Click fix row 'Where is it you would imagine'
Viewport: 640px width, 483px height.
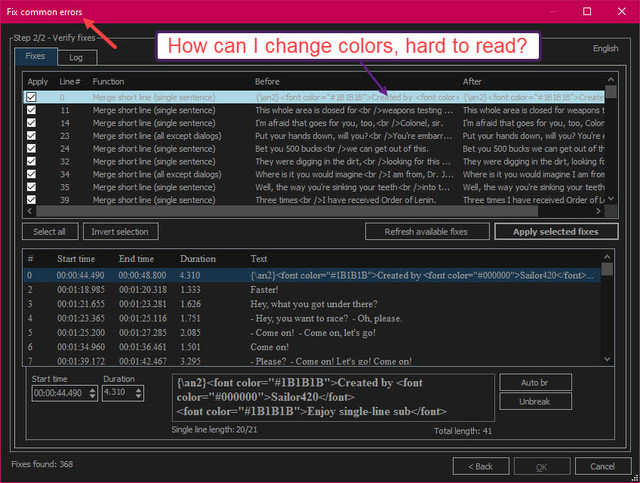tap(313, 174)
